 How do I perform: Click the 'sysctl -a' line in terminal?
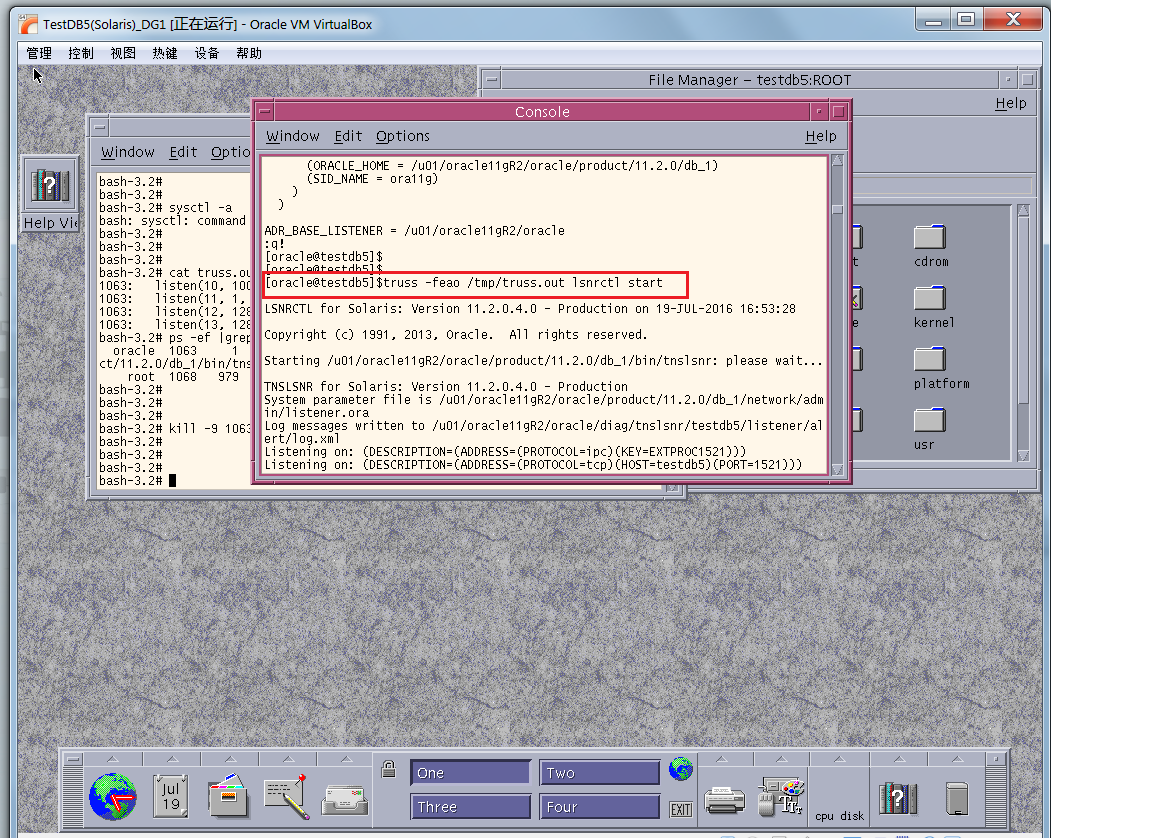pyautogui.click(x=165, y=207)
